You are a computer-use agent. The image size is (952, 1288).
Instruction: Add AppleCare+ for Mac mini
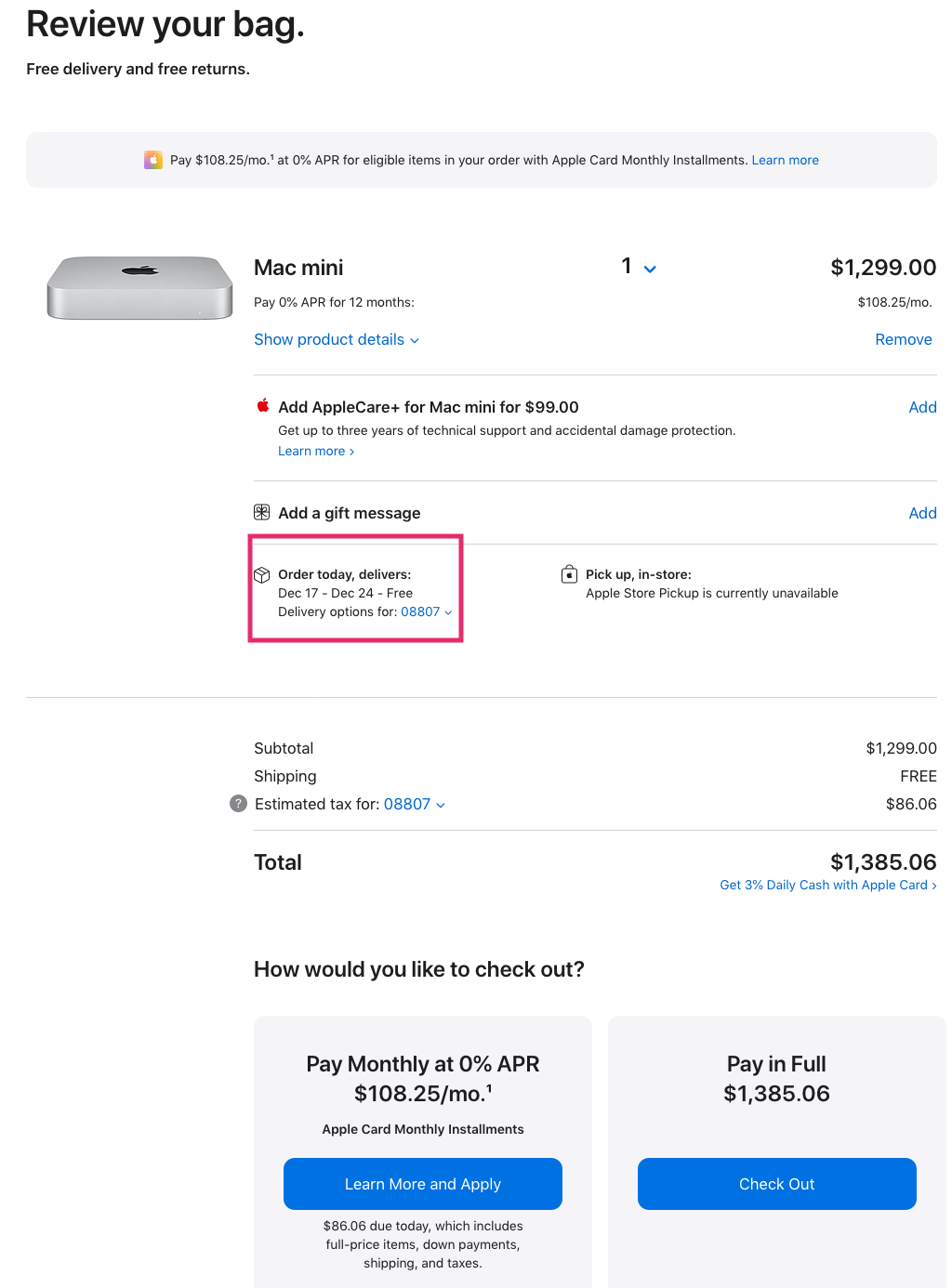coord(923,407)
